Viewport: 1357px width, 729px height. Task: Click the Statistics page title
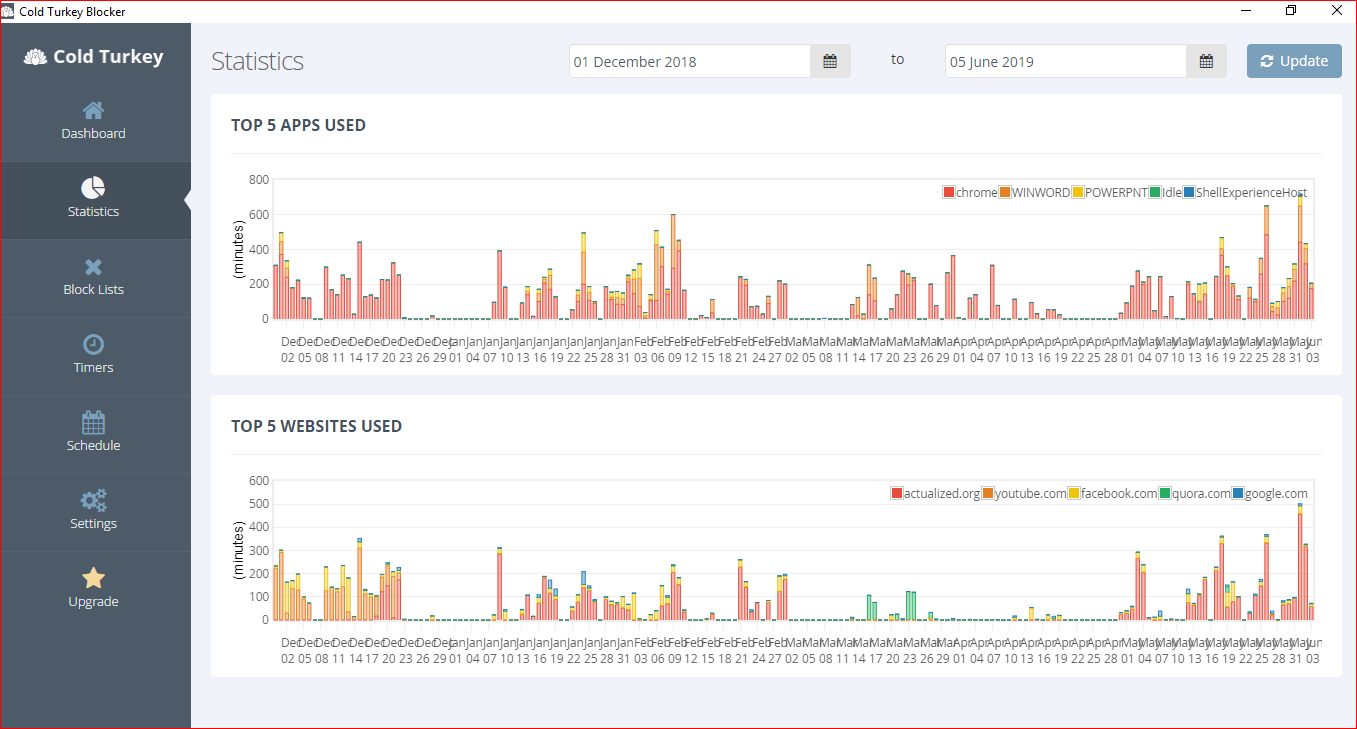click(x=257, y=61)
